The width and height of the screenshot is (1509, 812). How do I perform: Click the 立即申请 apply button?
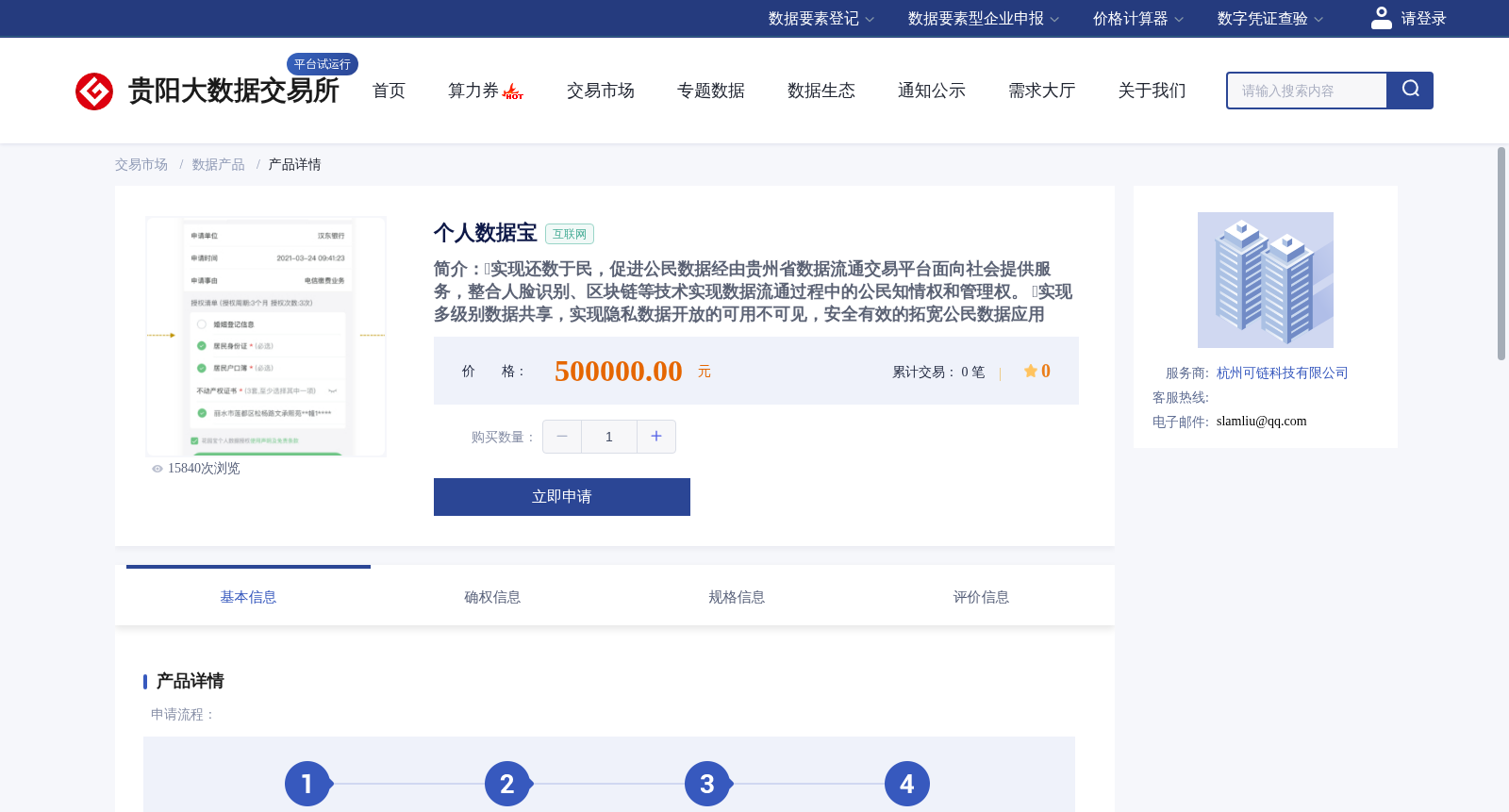tap(562, 497)
